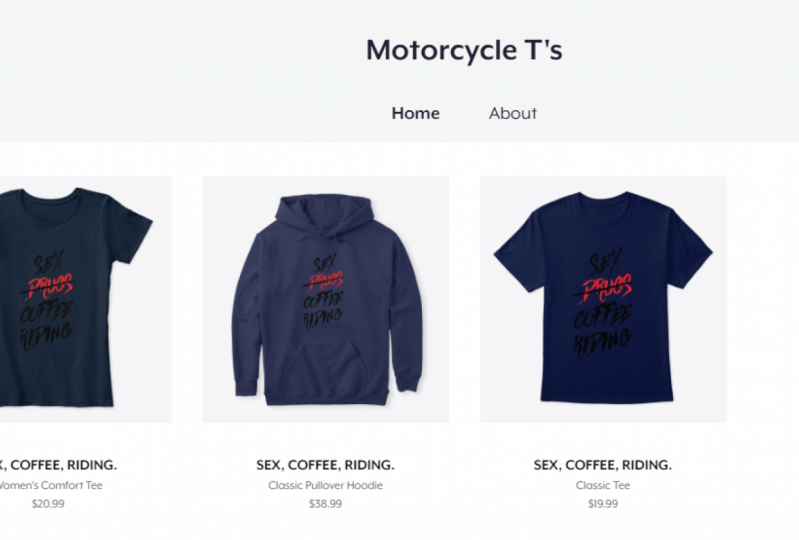The height and width of the screenshot is (540, 799).
Task: Open the Classic Tee product image
Action: [603, 299]
